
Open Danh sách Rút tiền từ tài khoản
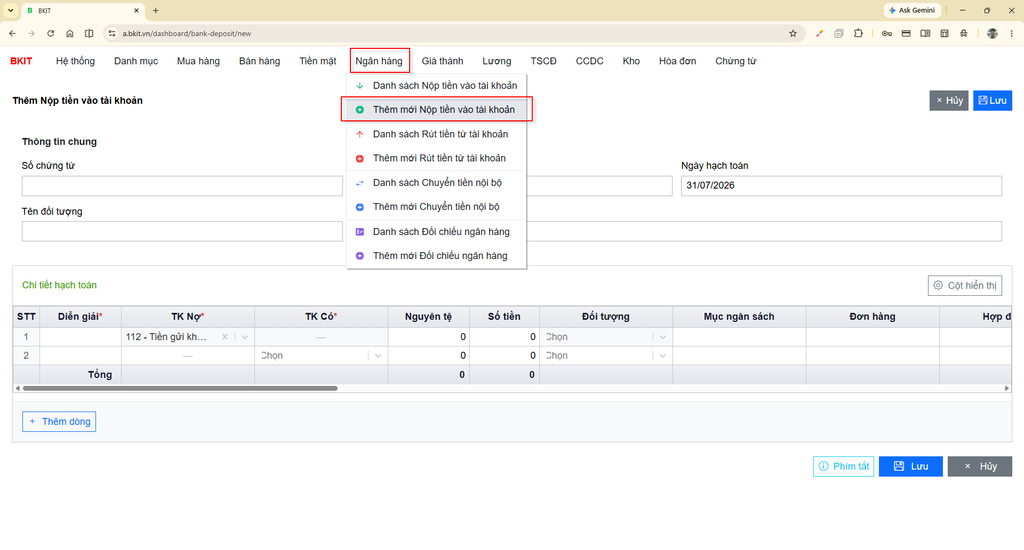pos(437,134)
